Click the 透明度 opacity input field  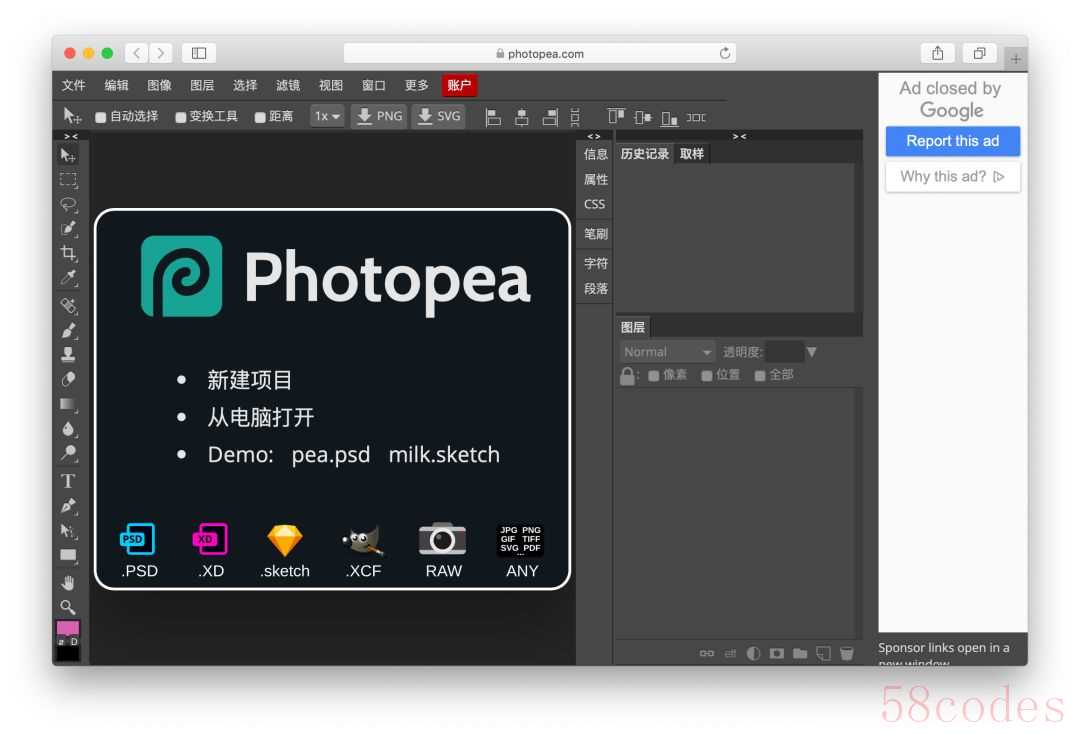(785, 352)
